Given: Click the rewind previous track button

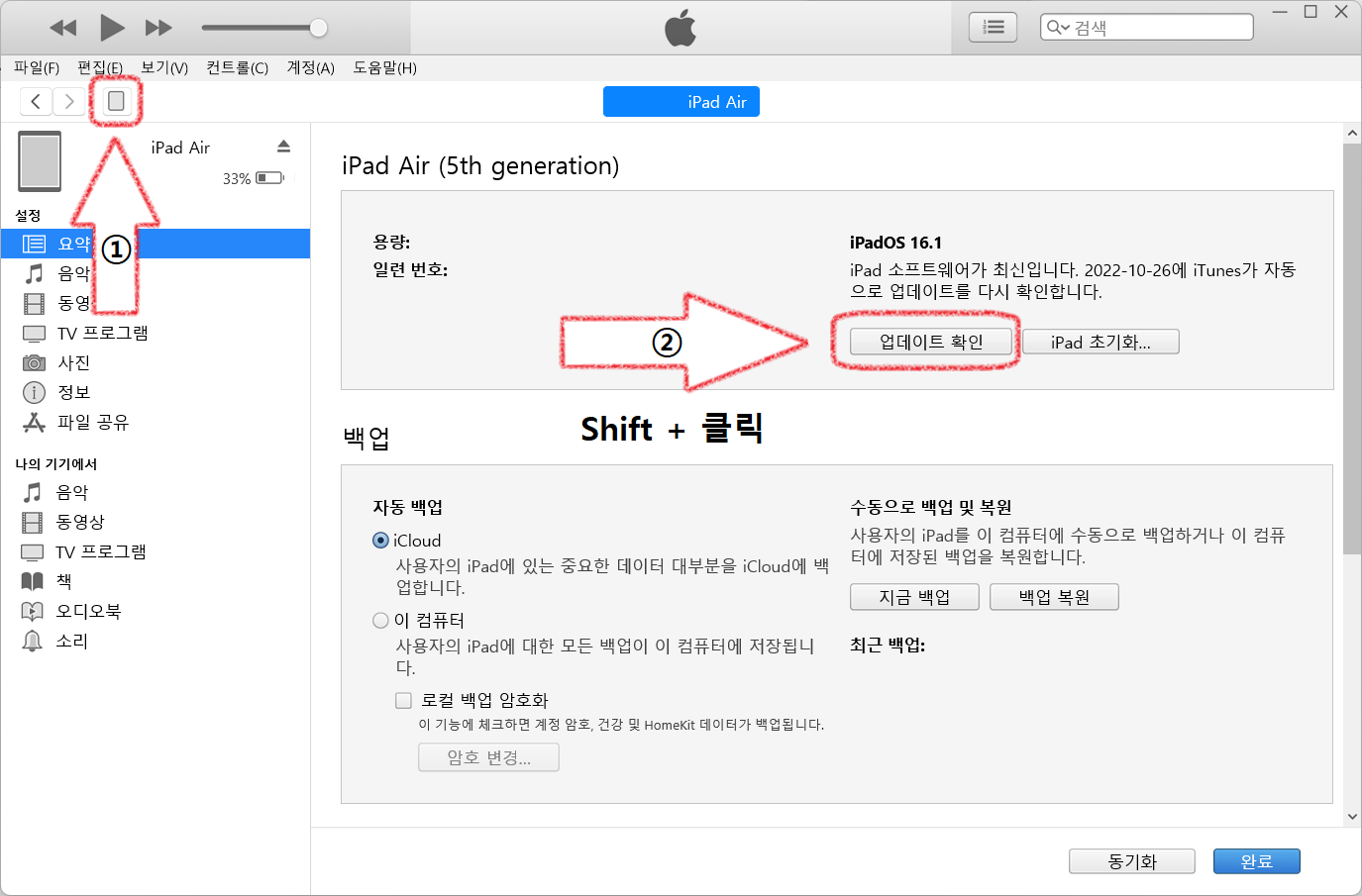Looking at the screenshot, I should pyautogui.click(x=62, y=28).
